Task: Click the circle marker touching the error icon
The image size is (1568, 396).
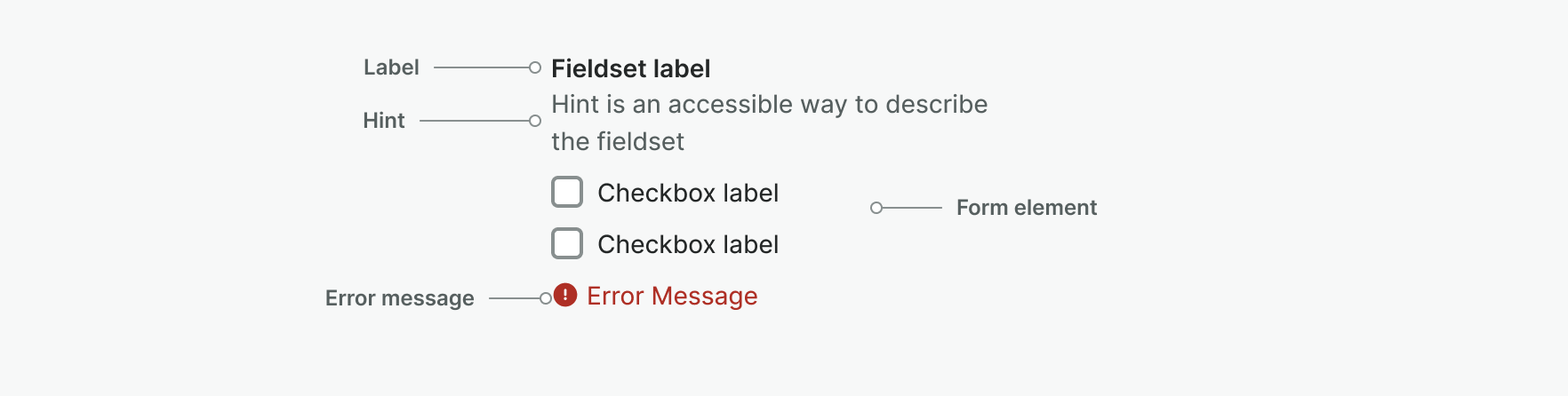Action: [x=546, y=298]
